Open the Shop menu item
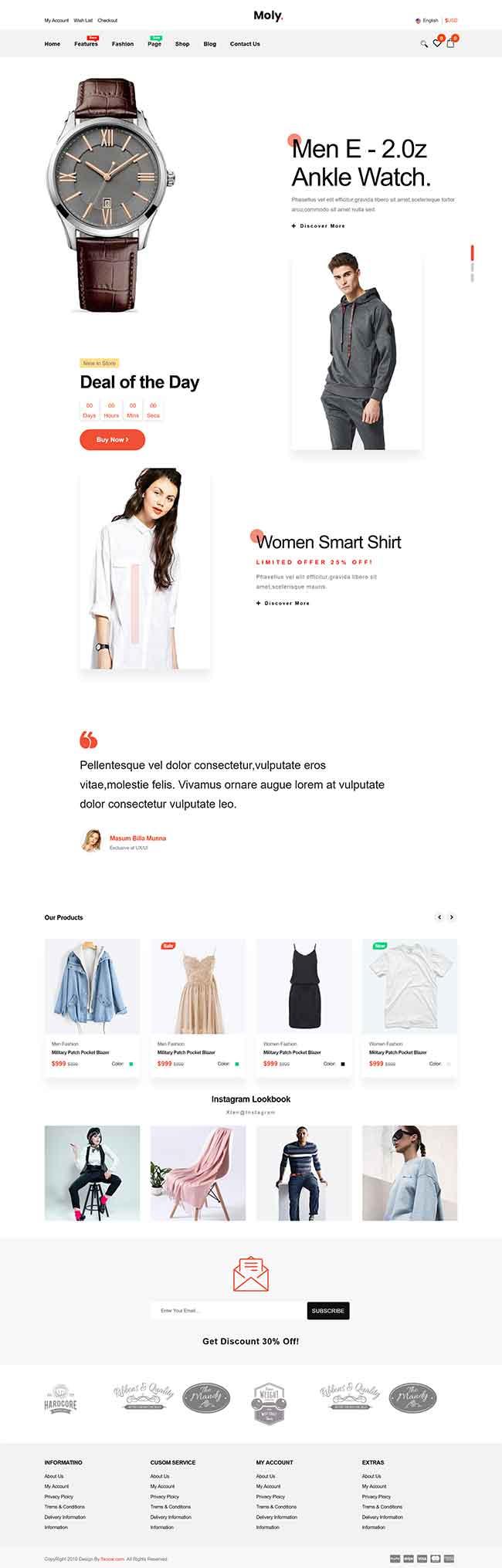Image resolution: width=502 pixels, height=1568 pixels. tap(182, 44)
